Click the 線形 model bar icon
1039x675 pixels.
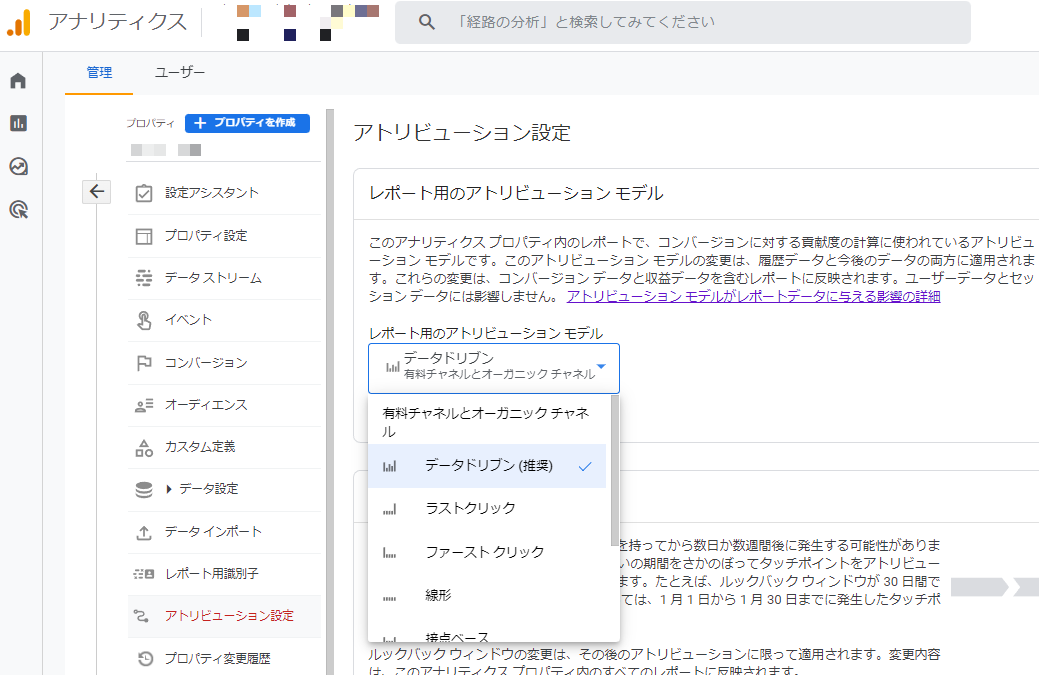(x=390, y=597)
